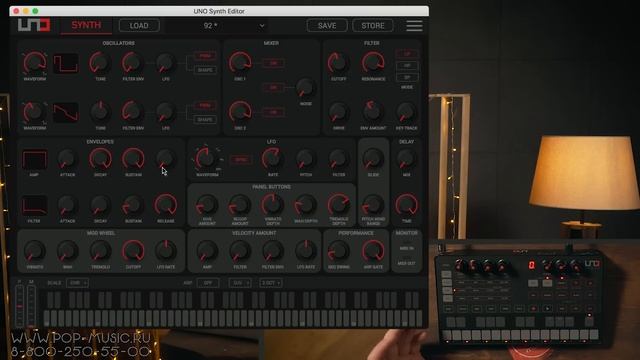Select HP filter mode
The height and width of the screenshot is (360, 640).
tap(407, 66)
